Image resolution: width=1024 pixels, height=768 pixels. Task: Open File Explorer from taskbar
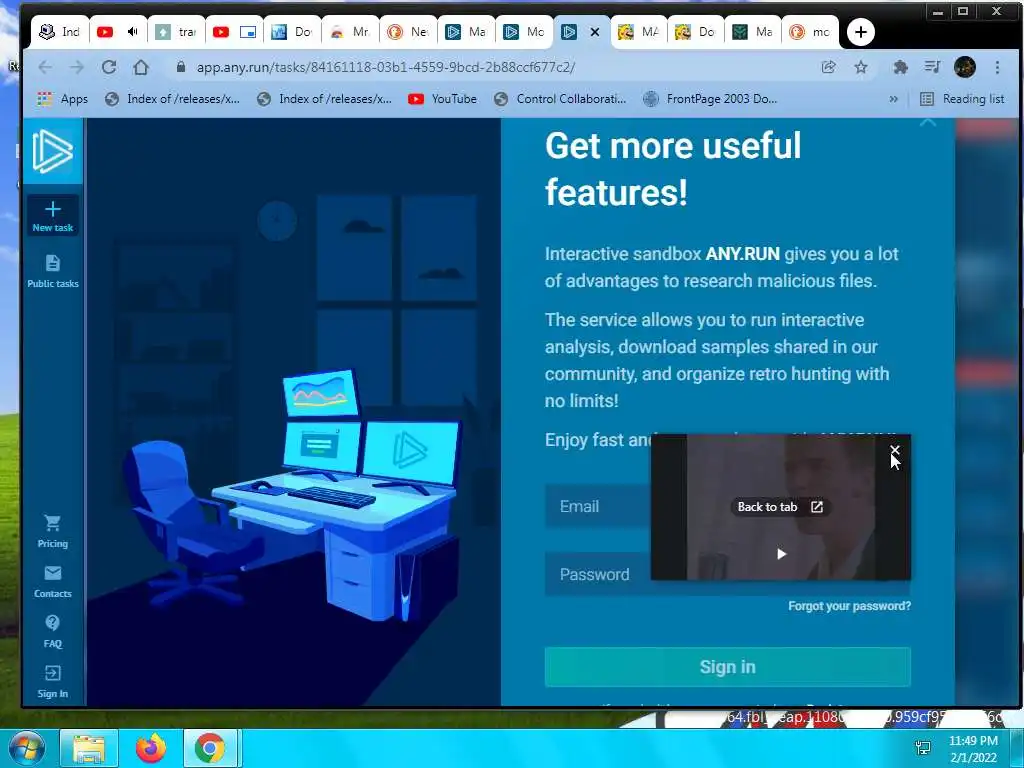[89, 748]
